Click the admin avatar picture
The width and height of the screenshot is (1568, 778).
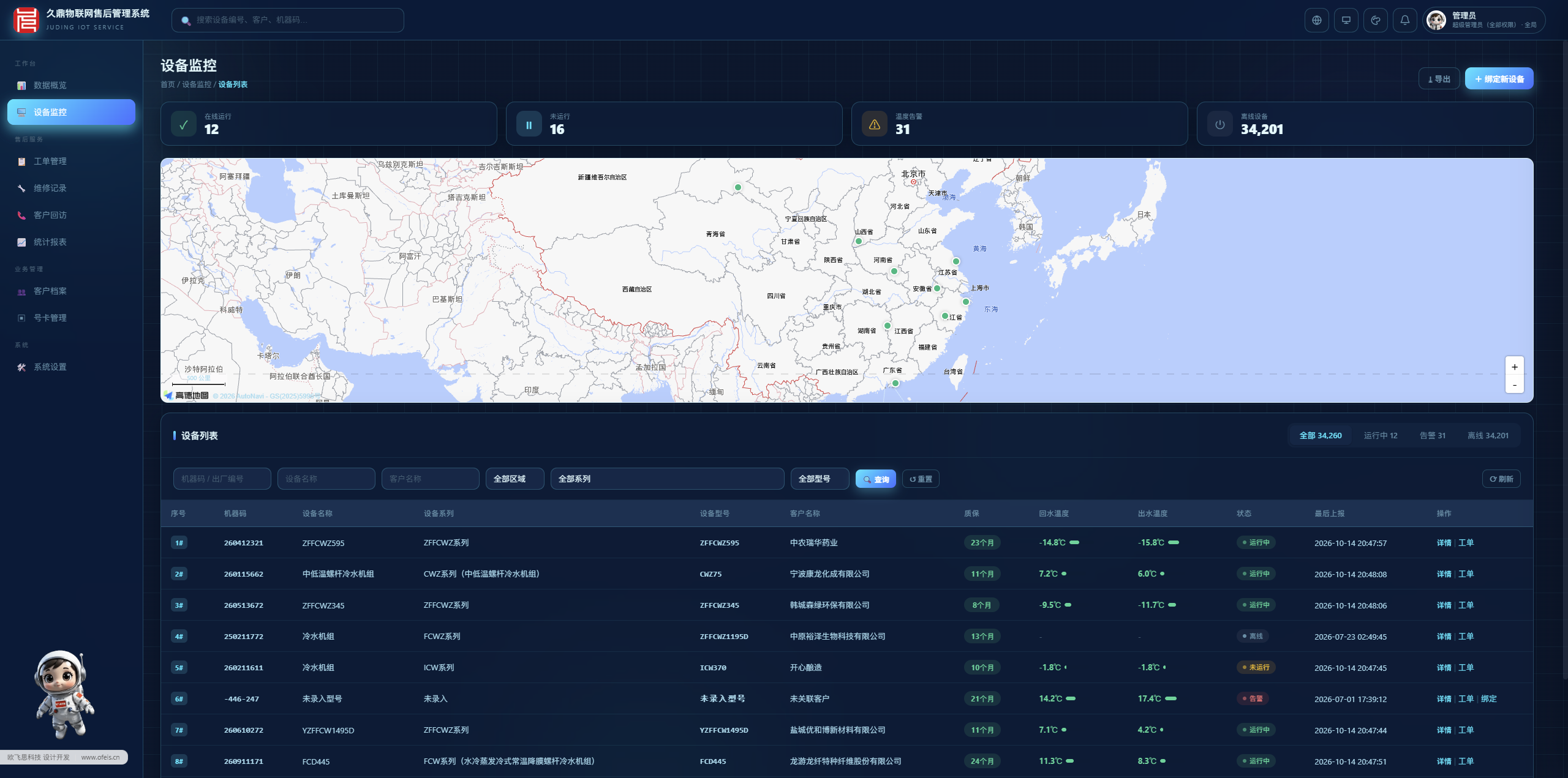tap(1436, 20)
